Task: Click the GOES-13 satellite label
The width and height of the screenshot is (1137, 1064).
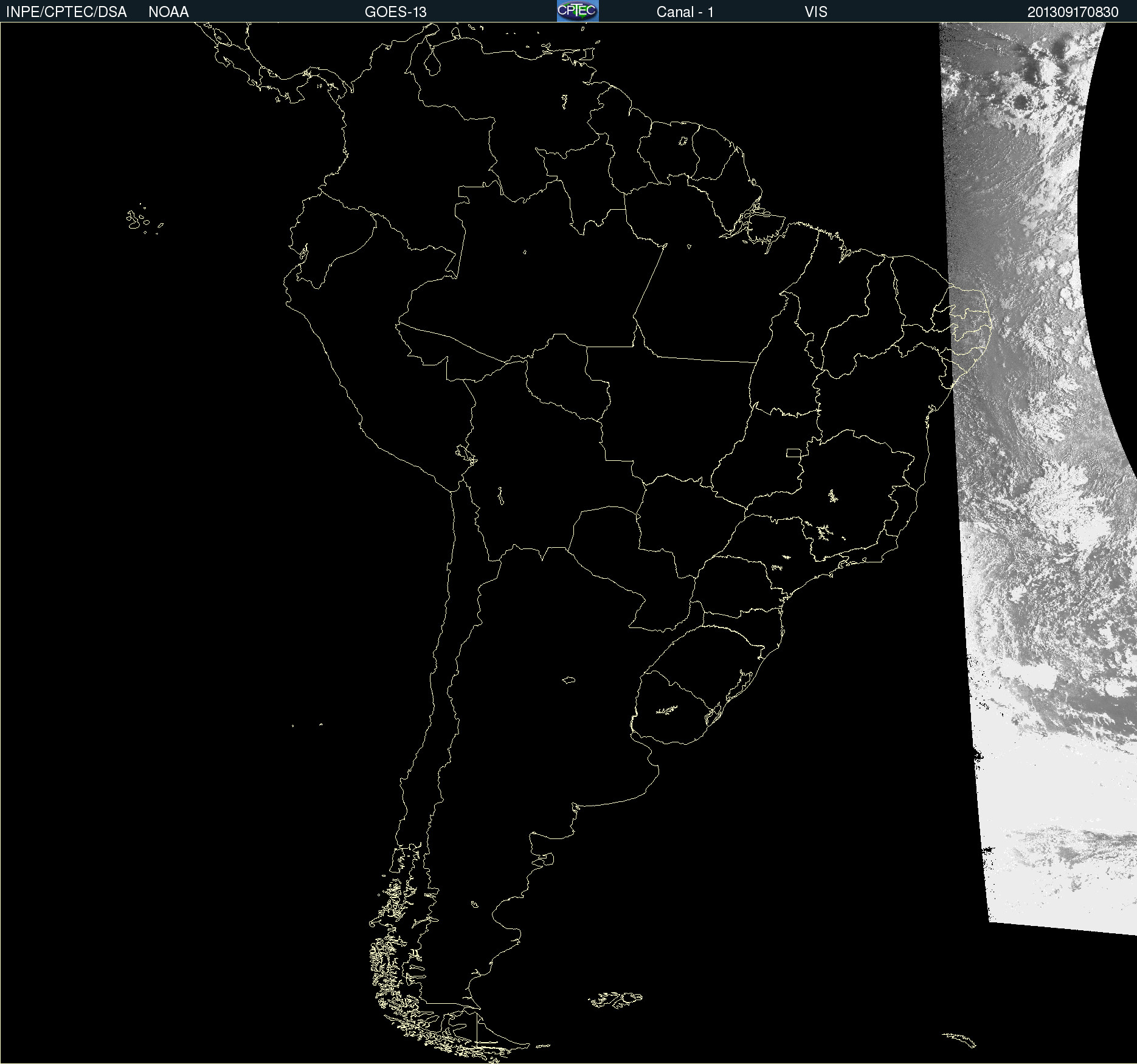Action: point(396,12)
